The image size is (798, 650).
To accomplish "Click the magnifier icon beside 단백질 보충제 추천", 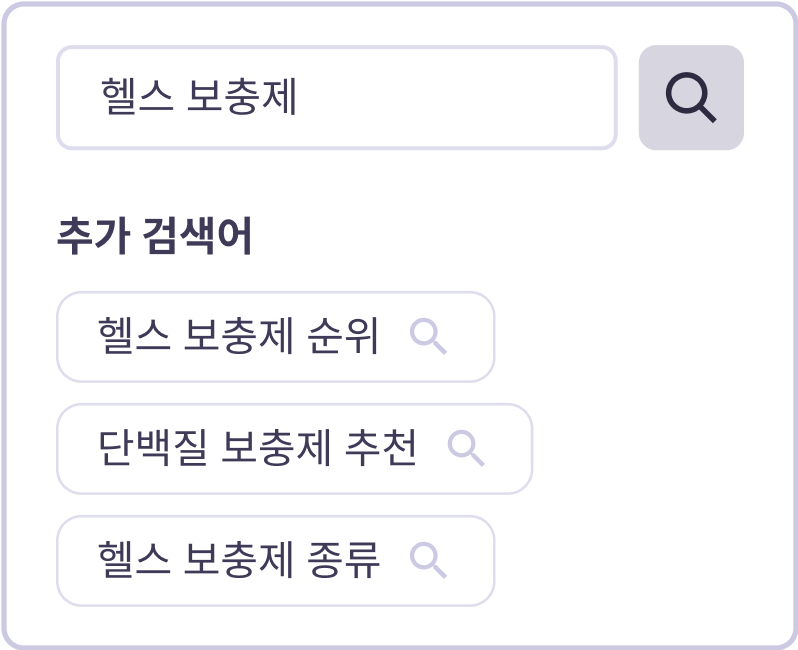I will point(466,449).
